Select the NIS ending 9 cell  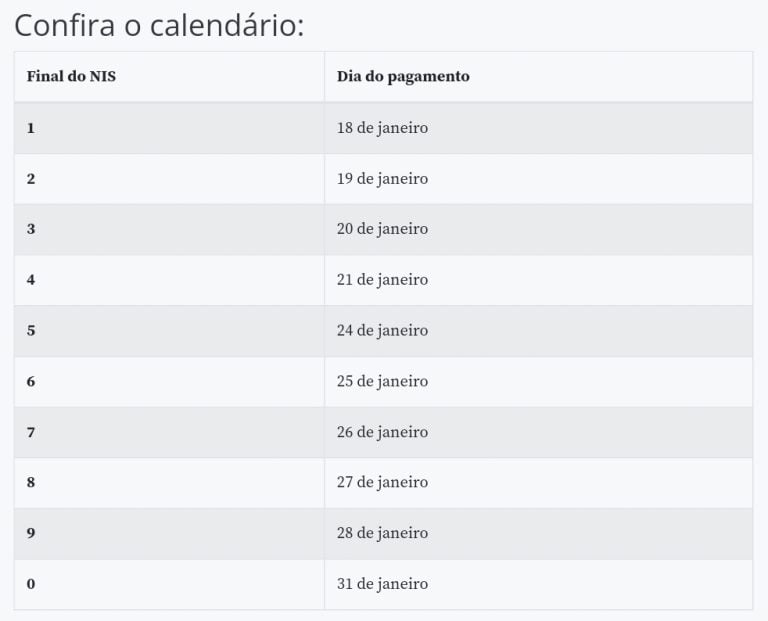(169, 534)
